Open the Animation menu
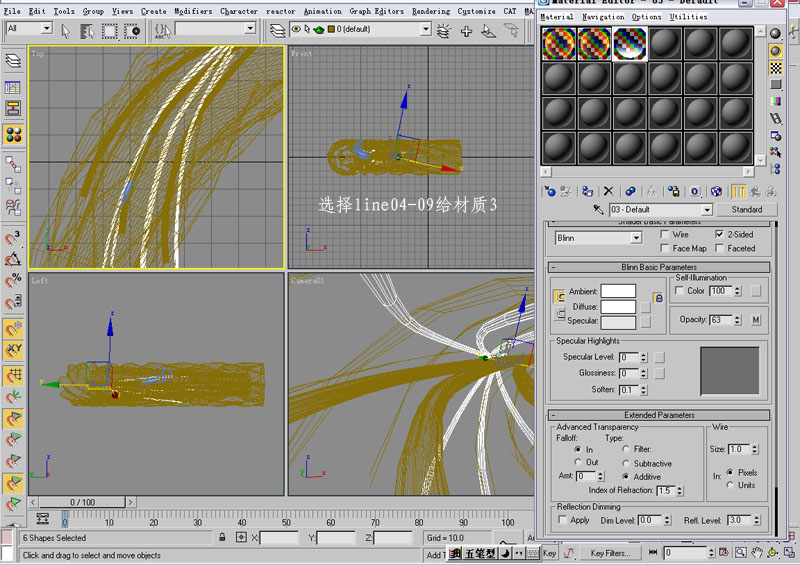 click(322, 11)
